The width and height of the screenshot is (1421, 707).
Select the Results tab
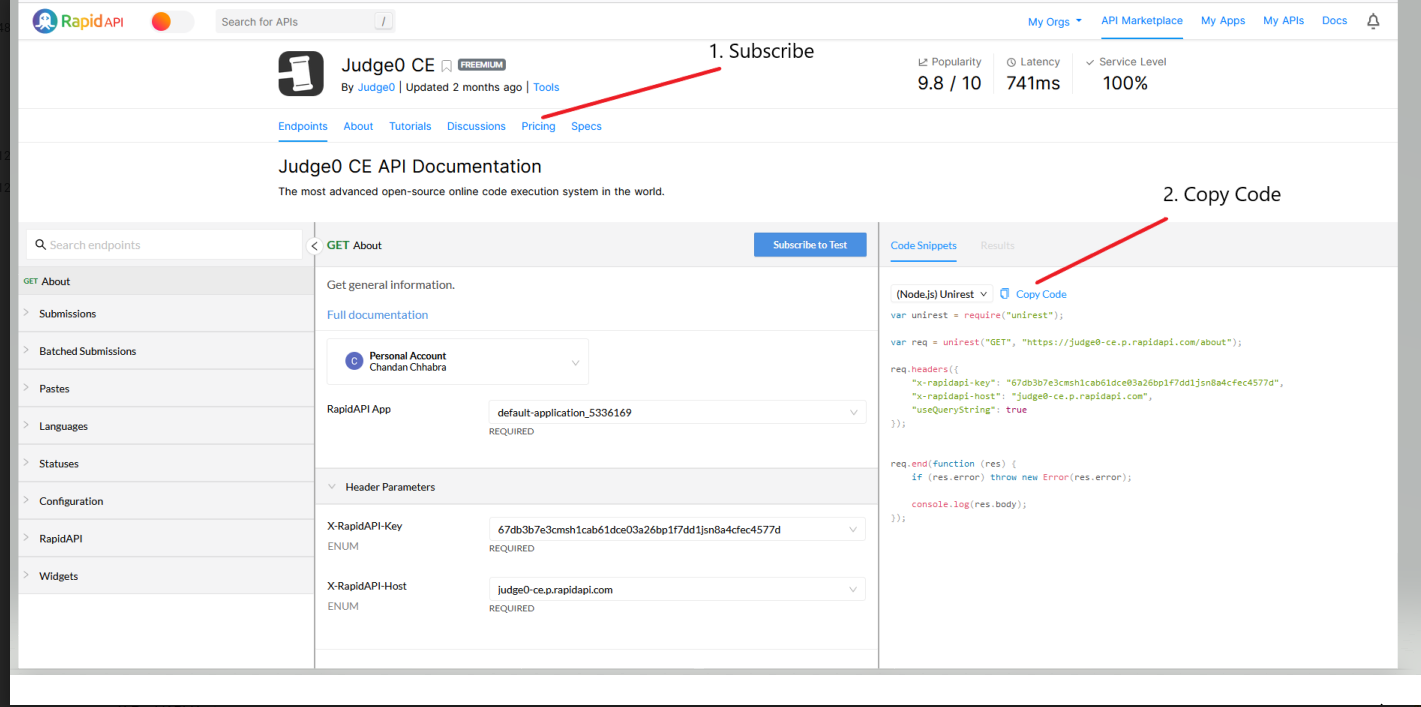(997, 245)
